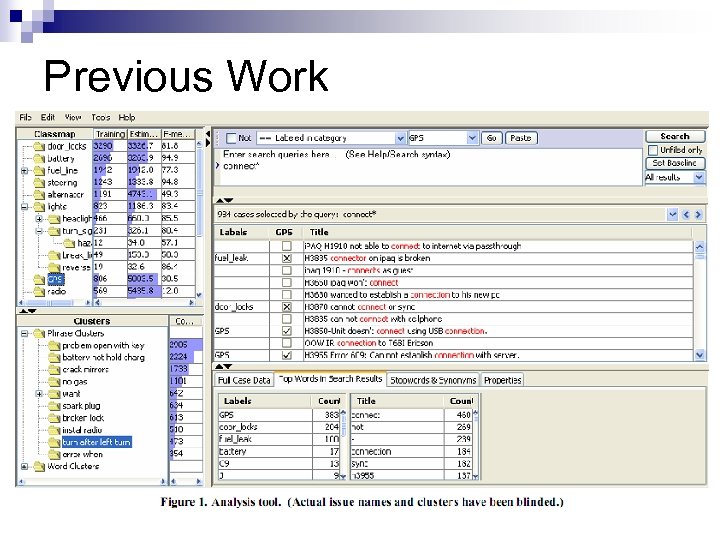Image resolution: width=720 pixels, height=540 pixels.
Task: Click folder icon for broken lock cluster
Action: click(x=55, y=418)
